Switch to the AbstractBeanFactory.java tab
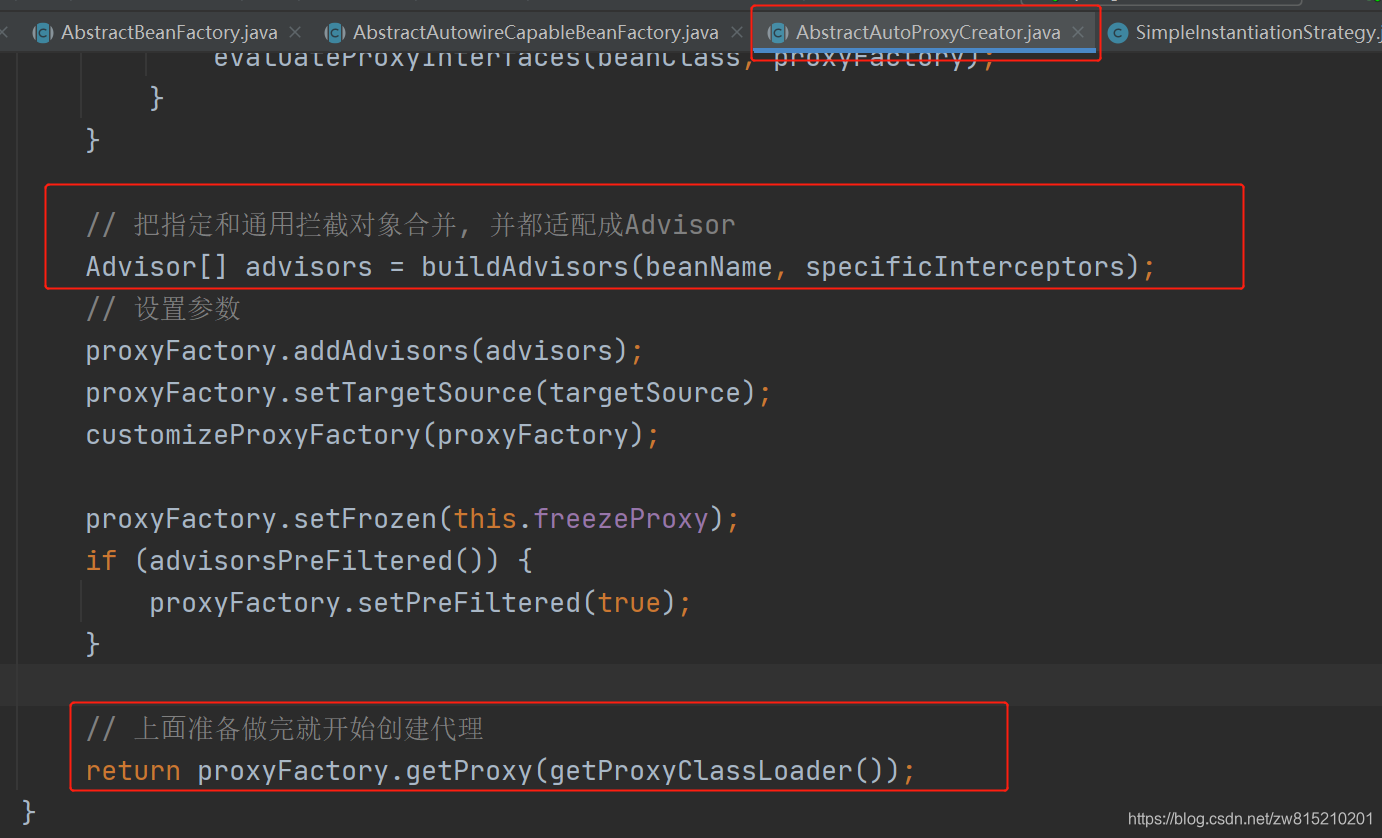This screenshot has height=838, width=1382. [x=169, y=33]
